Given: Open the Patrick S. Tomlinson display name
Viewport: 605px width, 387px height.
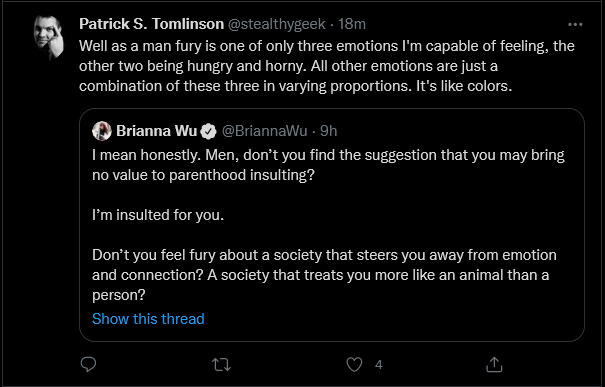Looking at the screenshot, I should 151,24.
